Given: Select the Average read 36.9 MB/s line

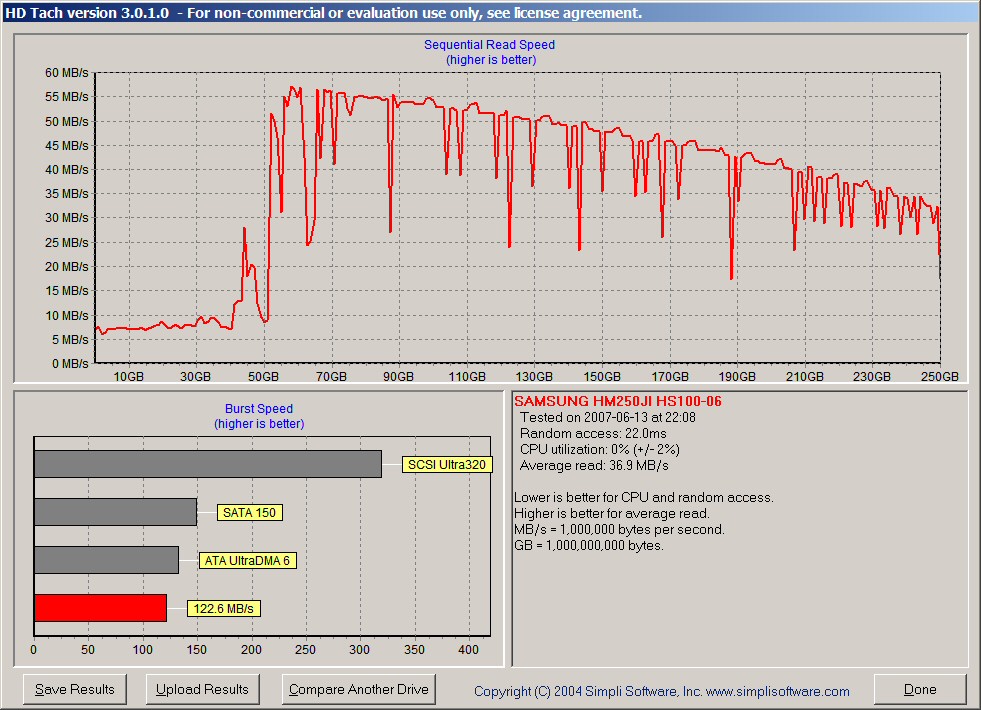Looking at the screenshot, I should (x=594, y=466).
